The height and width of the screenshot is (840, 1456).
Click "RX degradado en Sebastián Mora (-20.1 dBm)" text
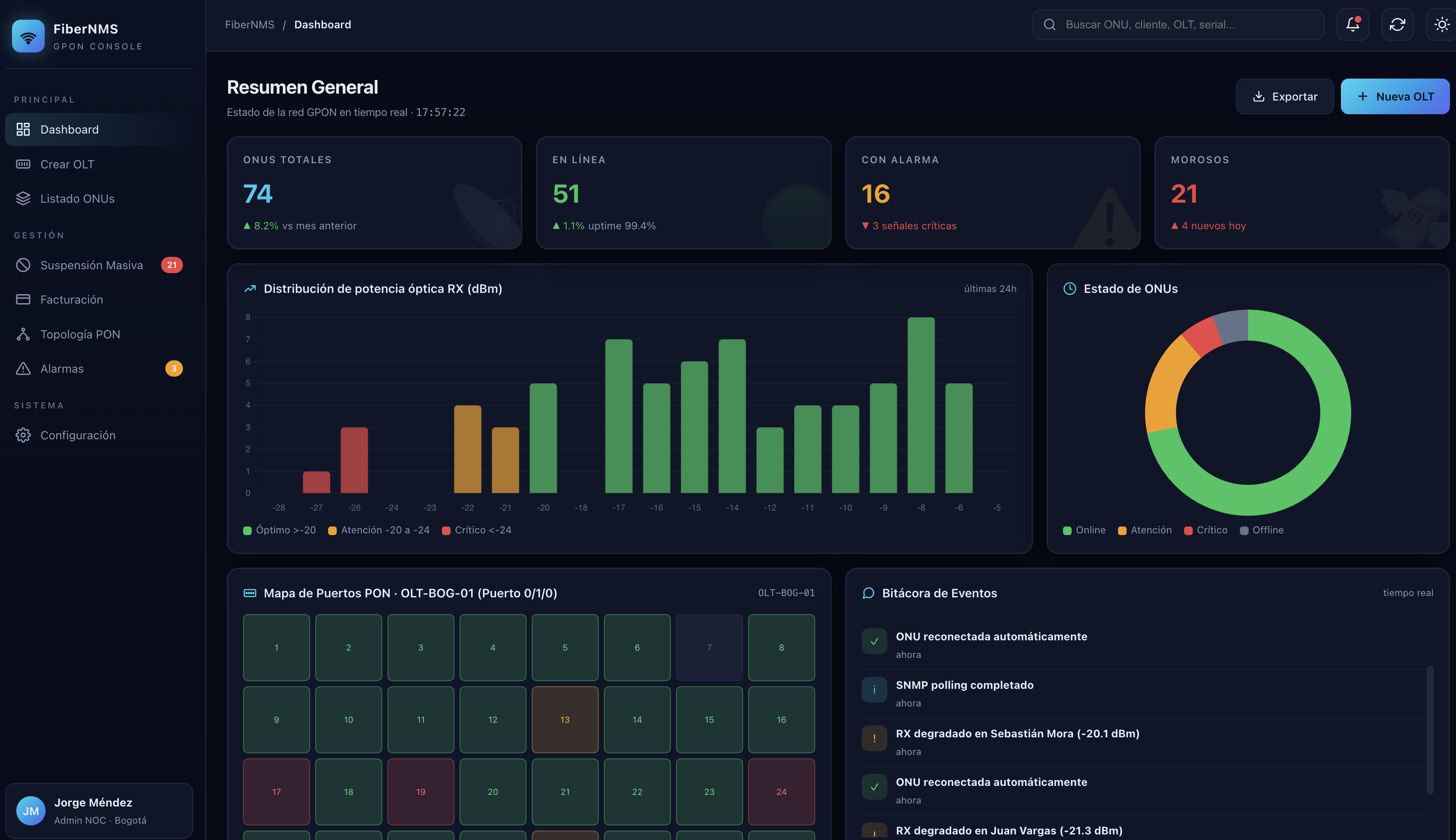(1017, 733)
